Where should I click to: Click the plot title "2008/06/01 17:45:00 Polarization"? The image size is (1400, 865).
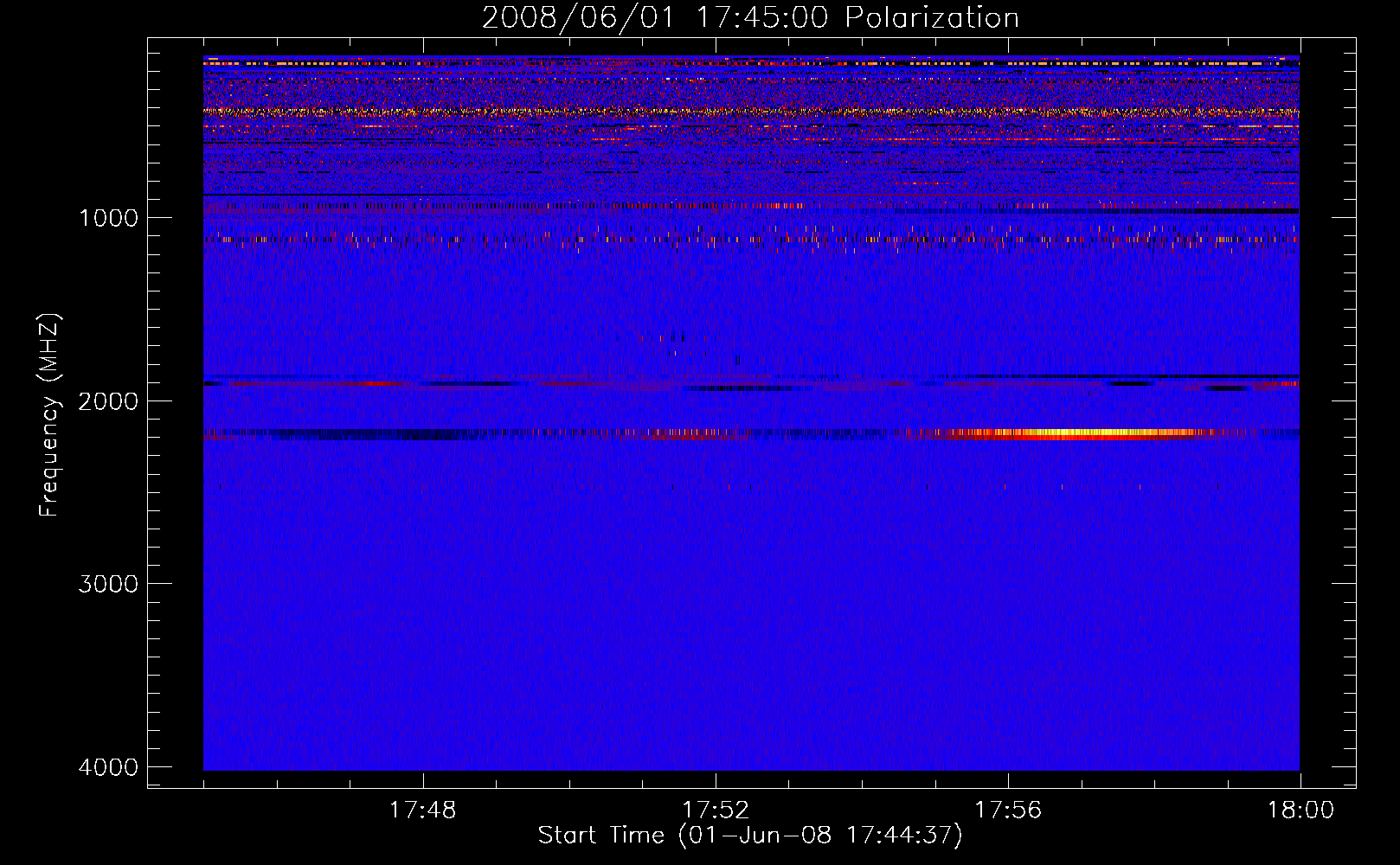pyautogui.click(x=750, y=18)
